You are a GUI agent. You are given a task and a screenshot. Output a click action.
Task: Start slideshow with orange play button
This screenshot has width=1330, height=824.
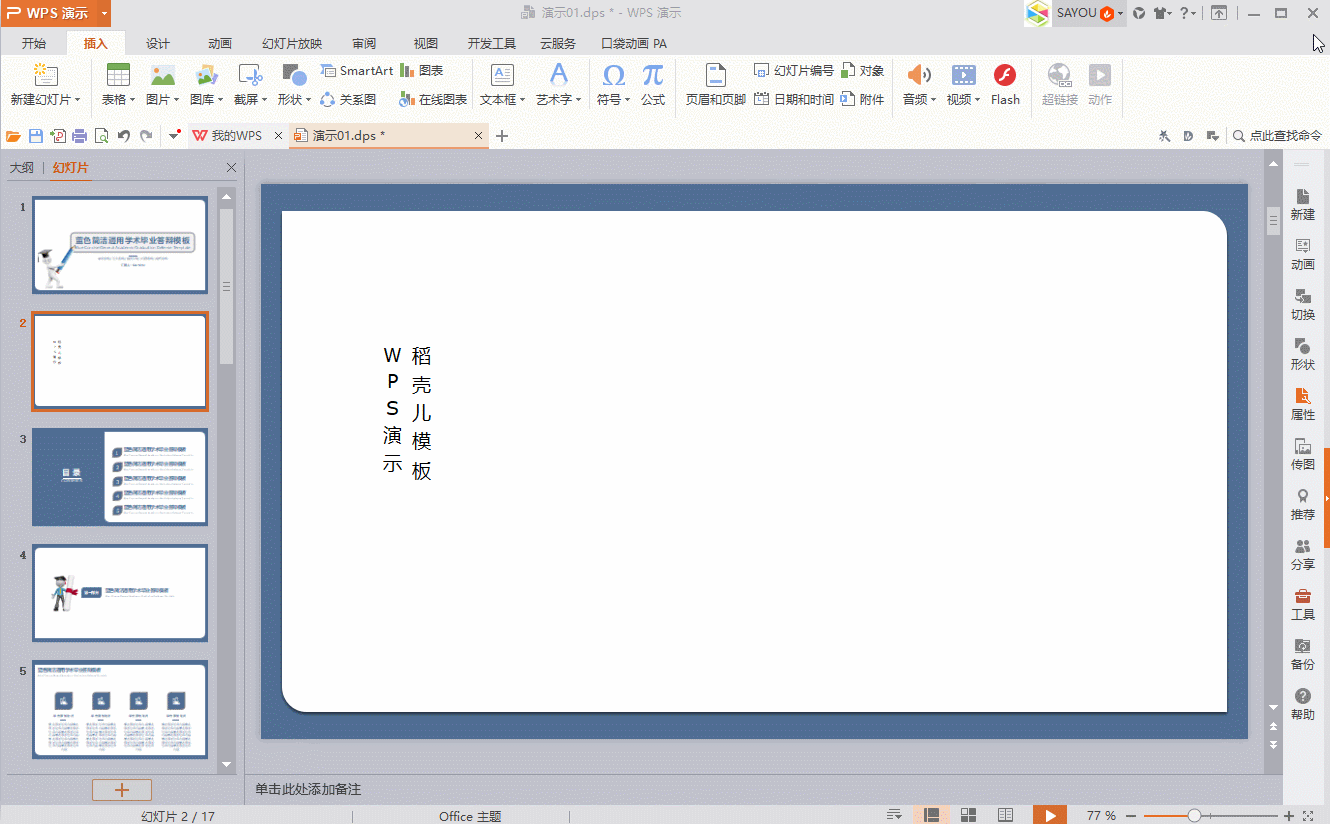pos(1050,815)
